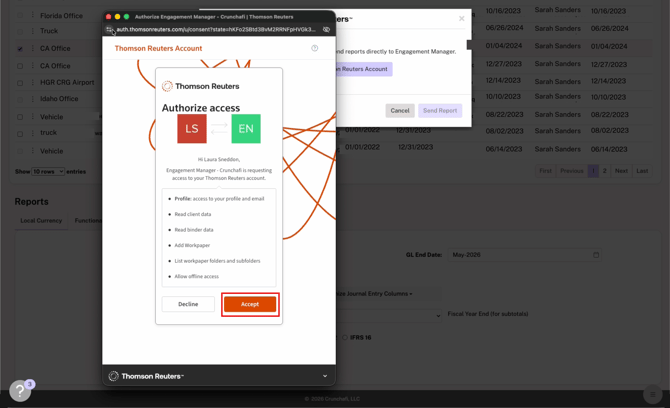Open Customize Journal Entry Columns dropdown
The height and width of the screenshot is (408, 670).
pyautogui.click(x=374, y=294)
